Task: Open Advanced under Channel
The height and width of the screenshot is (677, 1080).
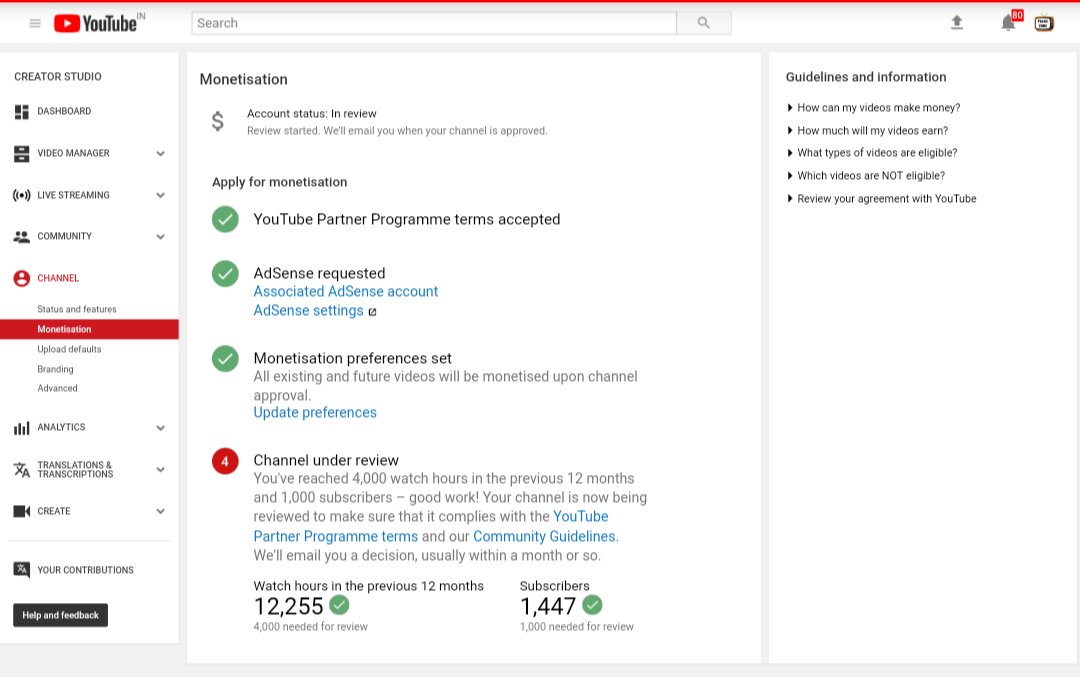Action: click(x=57, y=388)
